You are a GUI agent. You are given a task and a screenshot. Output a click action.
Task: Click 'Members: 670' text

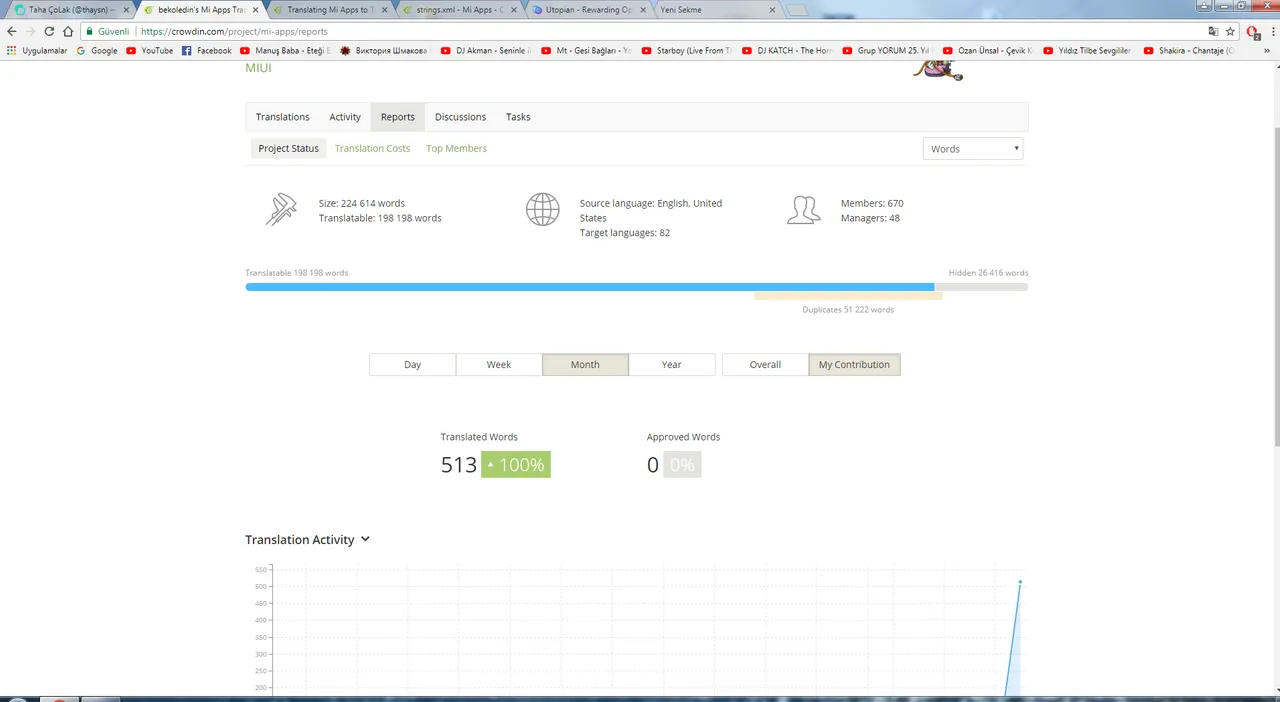pos(872,203)
